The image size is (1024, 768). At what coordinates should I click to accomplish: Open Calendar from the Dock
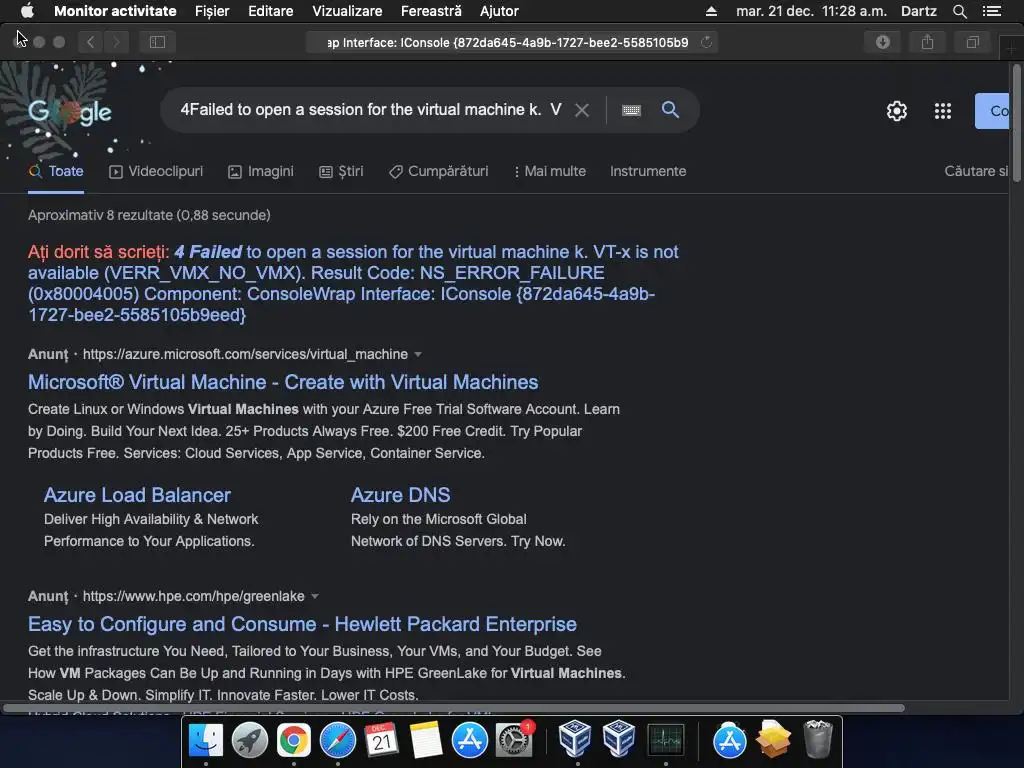[381, 741]
